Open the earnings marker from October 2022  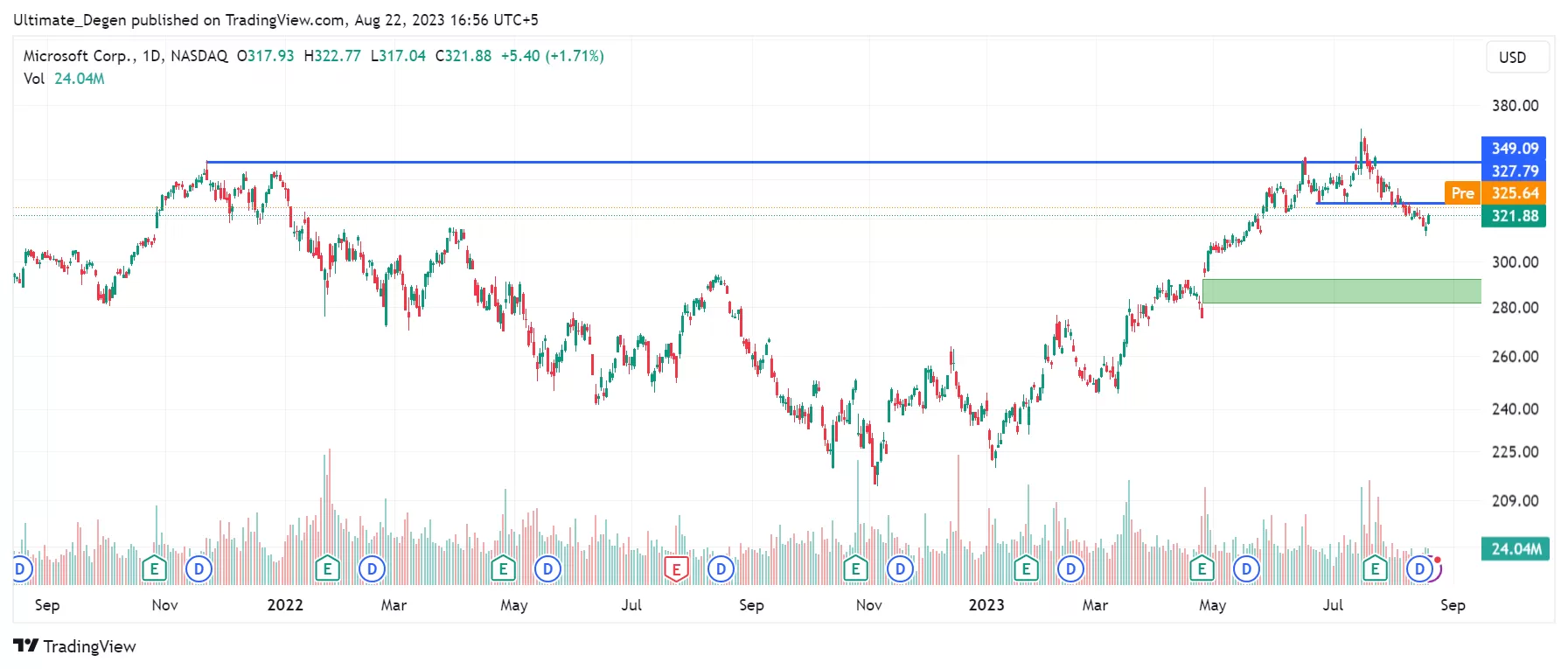[855, 569]
